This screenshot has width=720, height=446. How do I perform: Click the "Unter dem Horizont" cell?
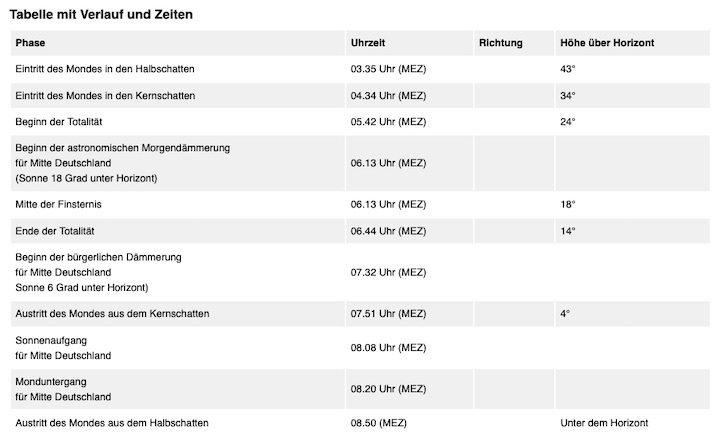(x=604, y=423)
